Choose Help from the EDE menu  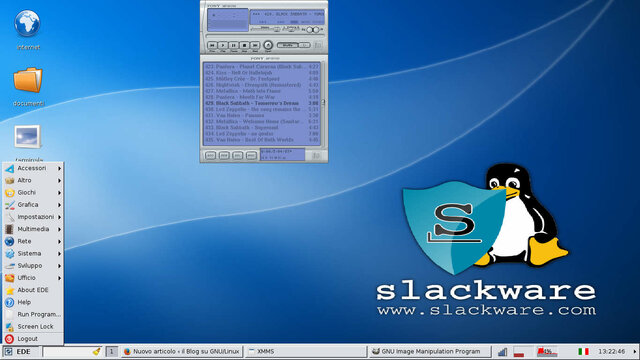(33, 302)
